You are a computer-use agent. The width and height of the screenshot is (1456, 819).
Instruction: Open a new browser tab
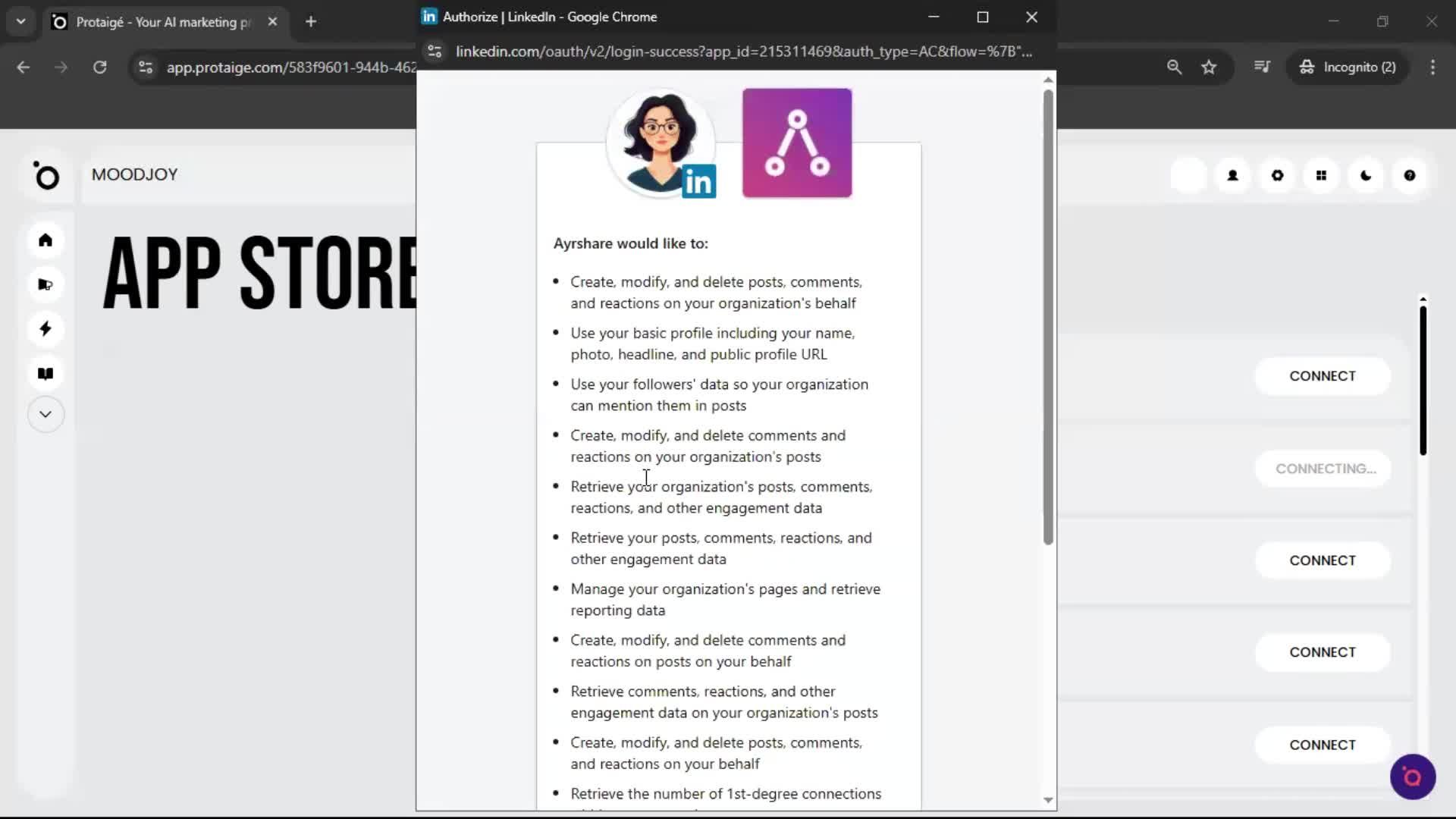pos(311,21)
